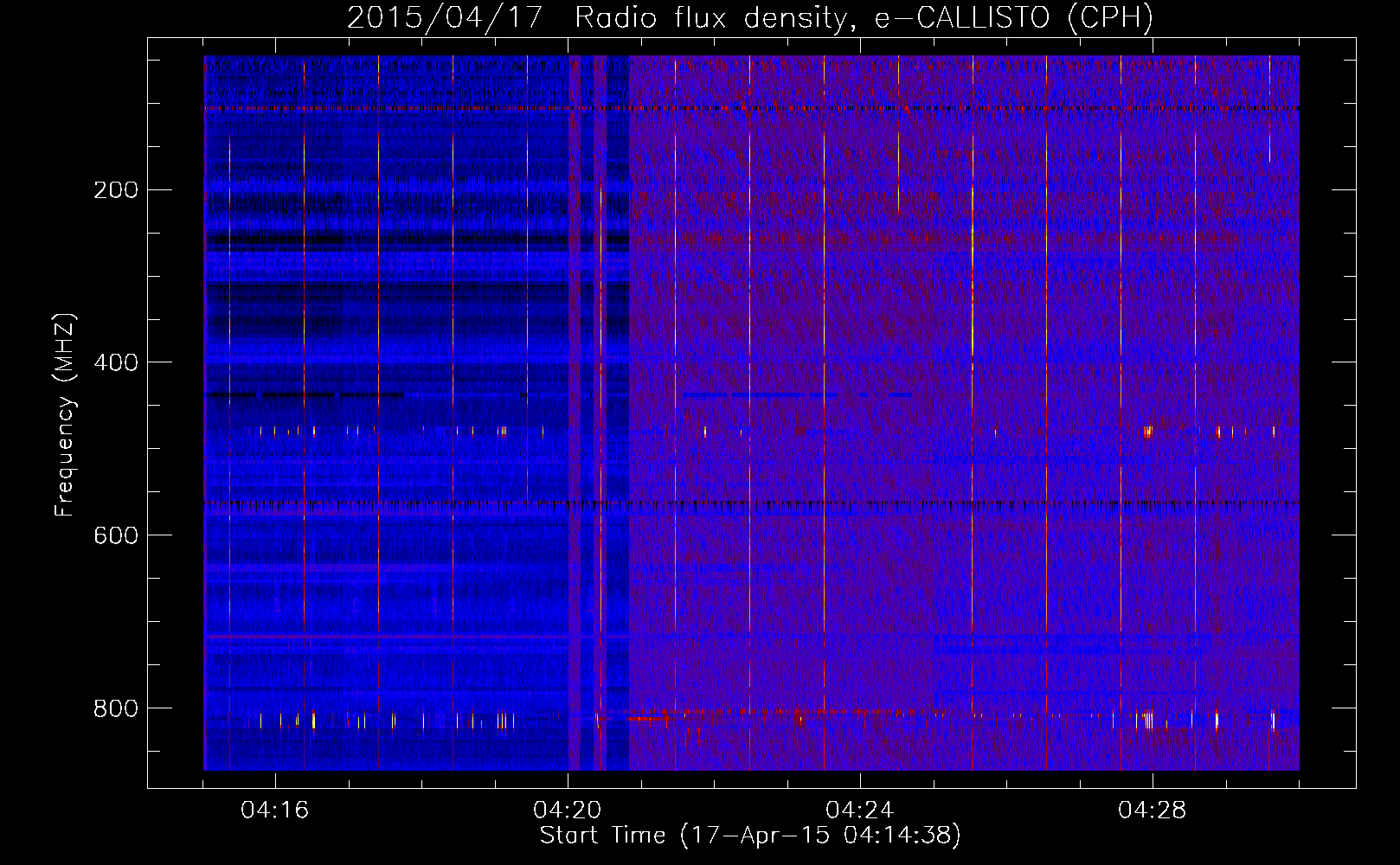
Task: Click the 400 frequency tick label
Action: click(x=116, y=362)
